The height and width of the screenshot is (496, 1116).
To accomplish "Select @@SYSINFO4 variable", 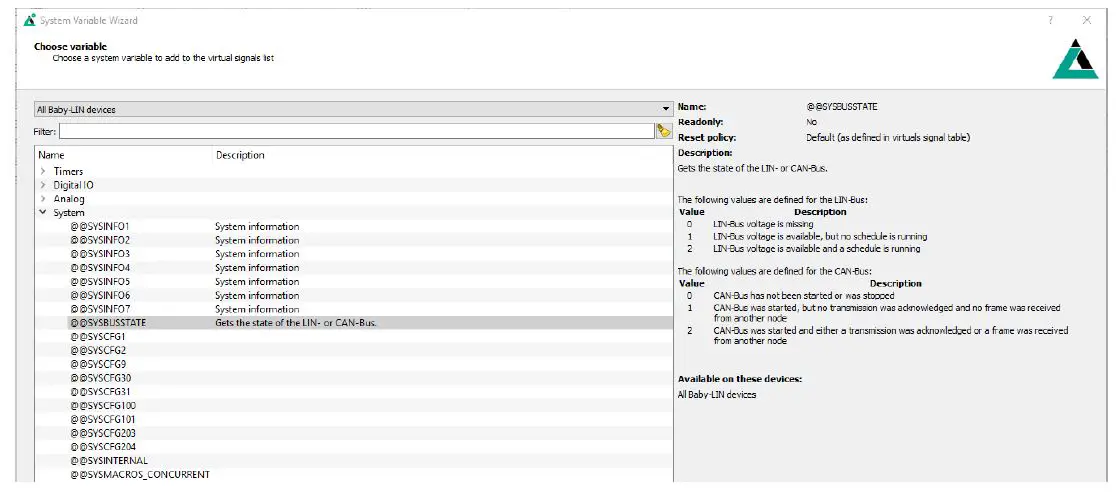I will (x=100, y=268).
